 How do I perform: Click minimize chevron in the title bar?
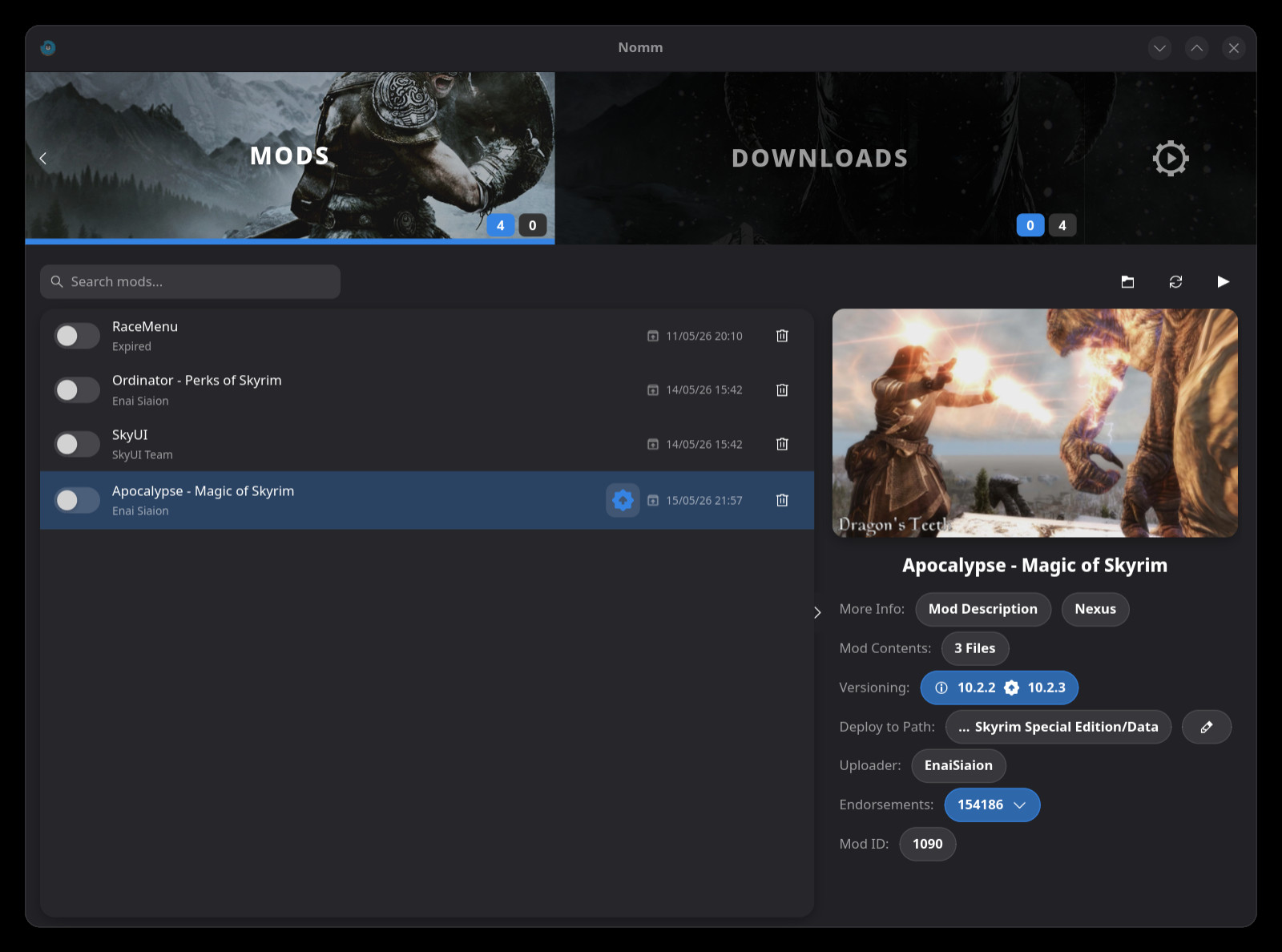[1159, 48]
